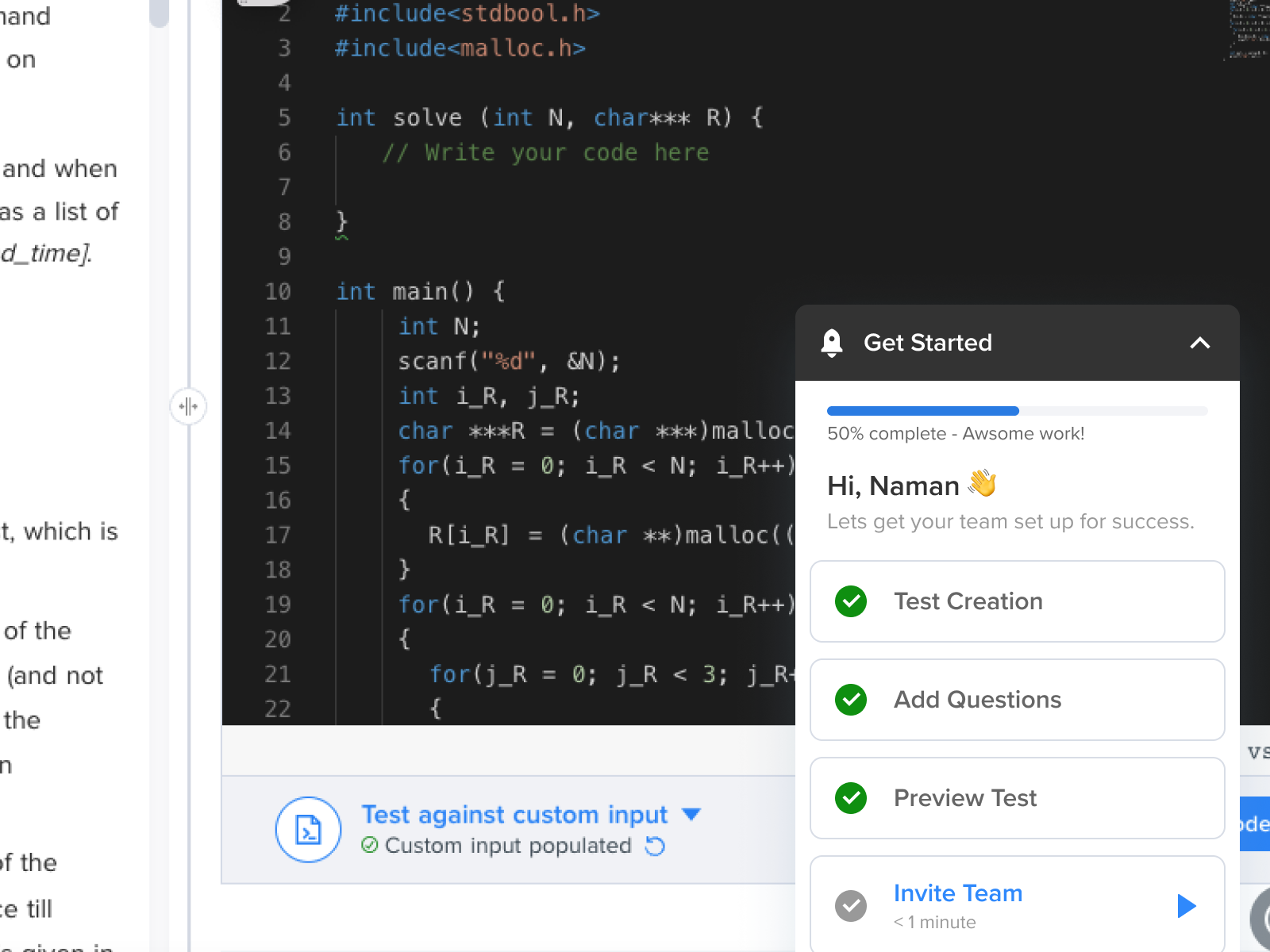
Task: Open the Invite Team link
Action: (x=957, y=893)
